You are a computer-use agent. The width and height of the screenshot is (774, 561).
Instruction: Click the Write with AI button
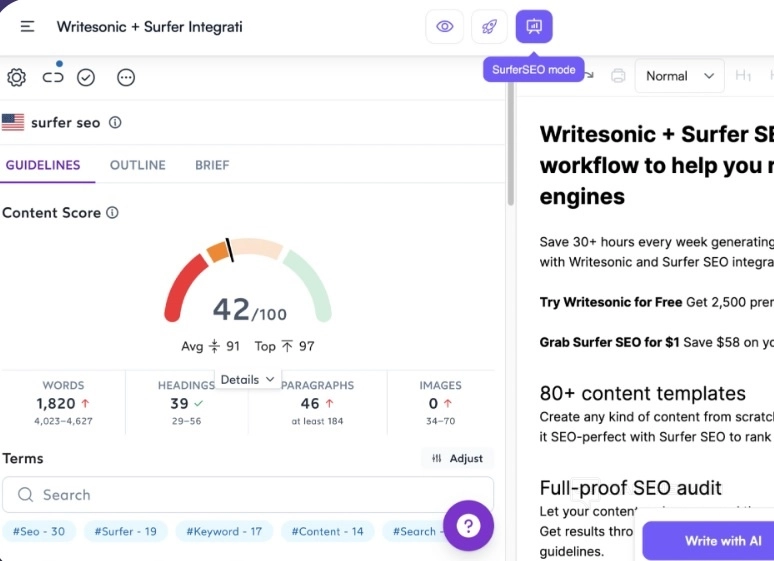(708, 540)
